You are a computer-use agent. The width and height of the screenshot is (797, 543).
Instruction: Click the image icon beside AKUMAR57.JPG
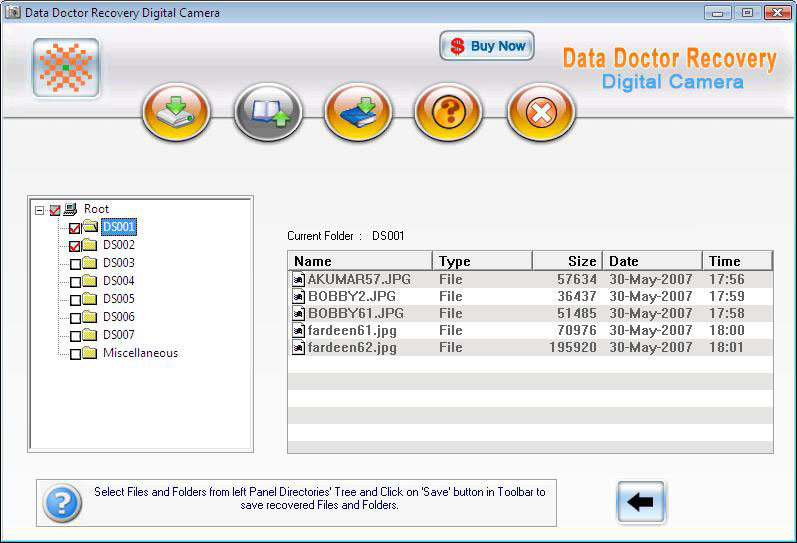coord(299,279)
